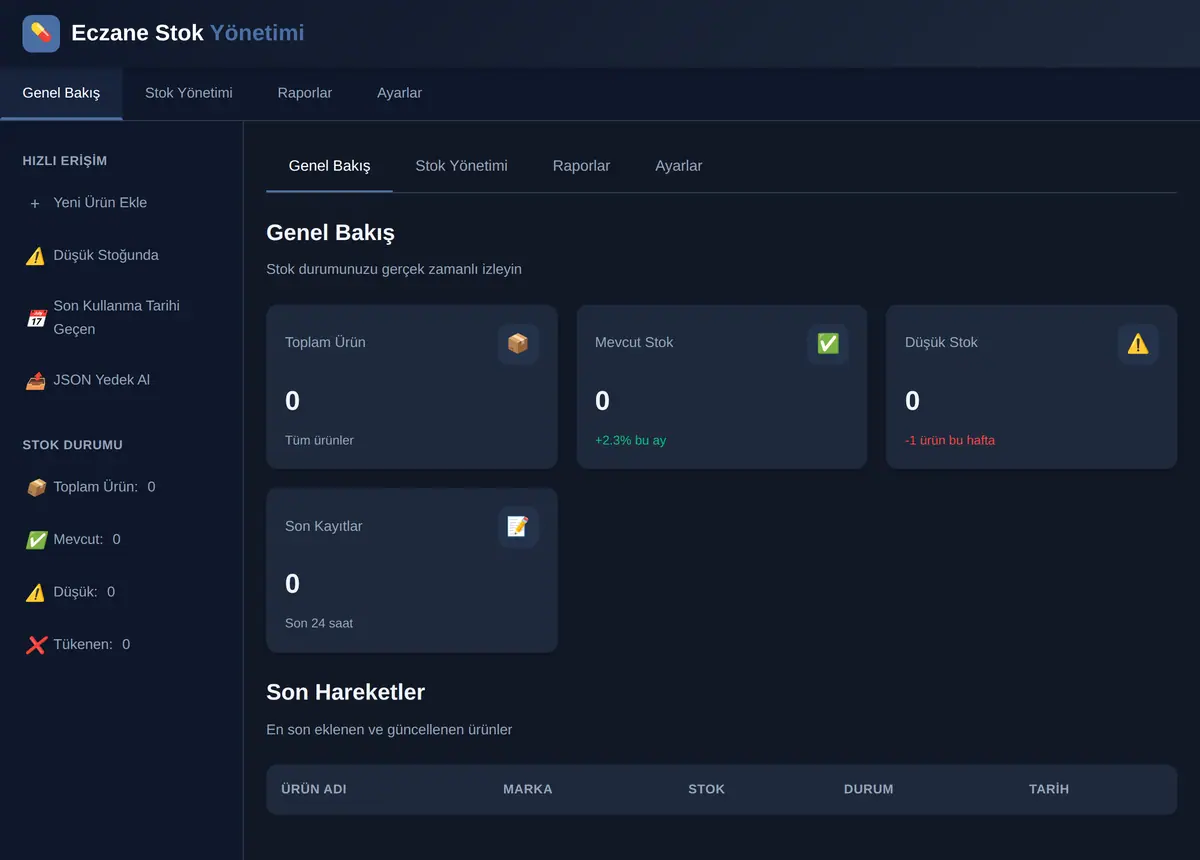
Task: Click the calendar icon for Son Kullanma Tarihi
Action: click(x=36, y=319)
